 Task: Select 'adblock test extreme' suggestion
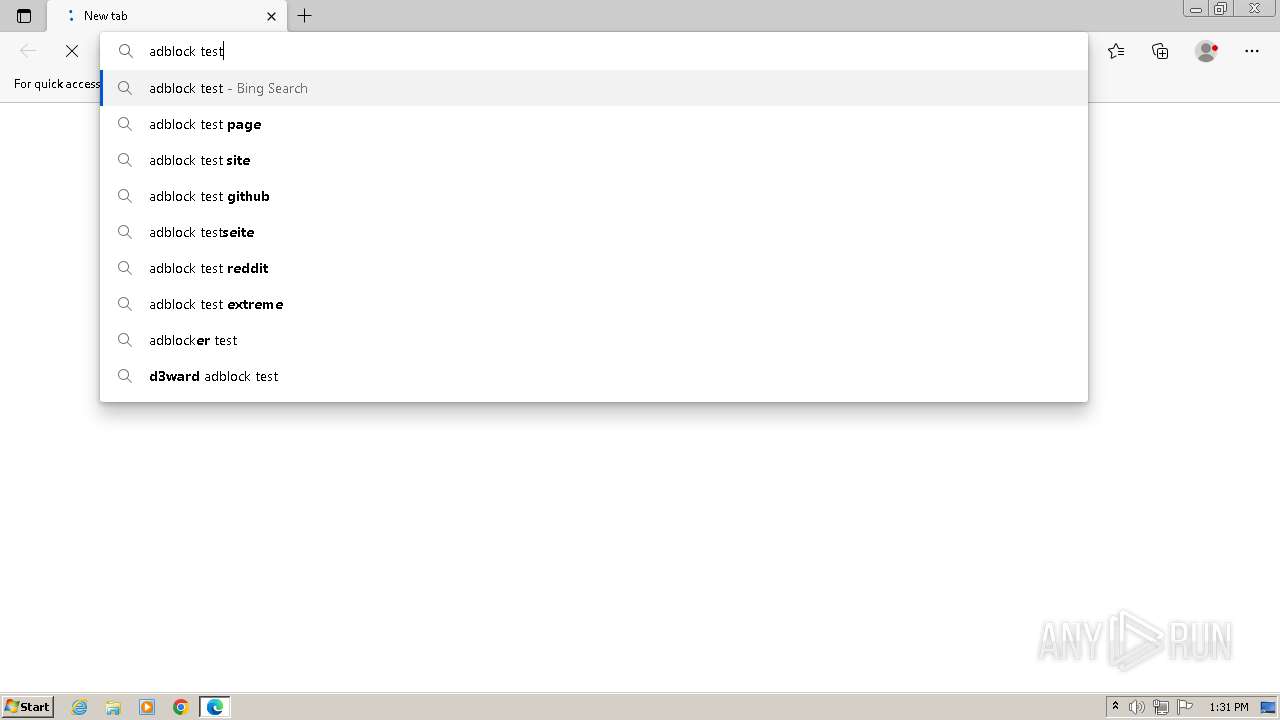(x=594, y=304)
